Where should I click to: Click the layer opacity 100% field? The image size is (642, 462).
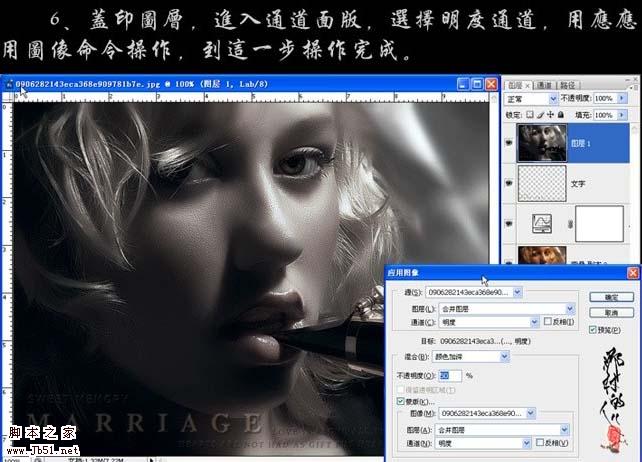[x=605, y=98]
